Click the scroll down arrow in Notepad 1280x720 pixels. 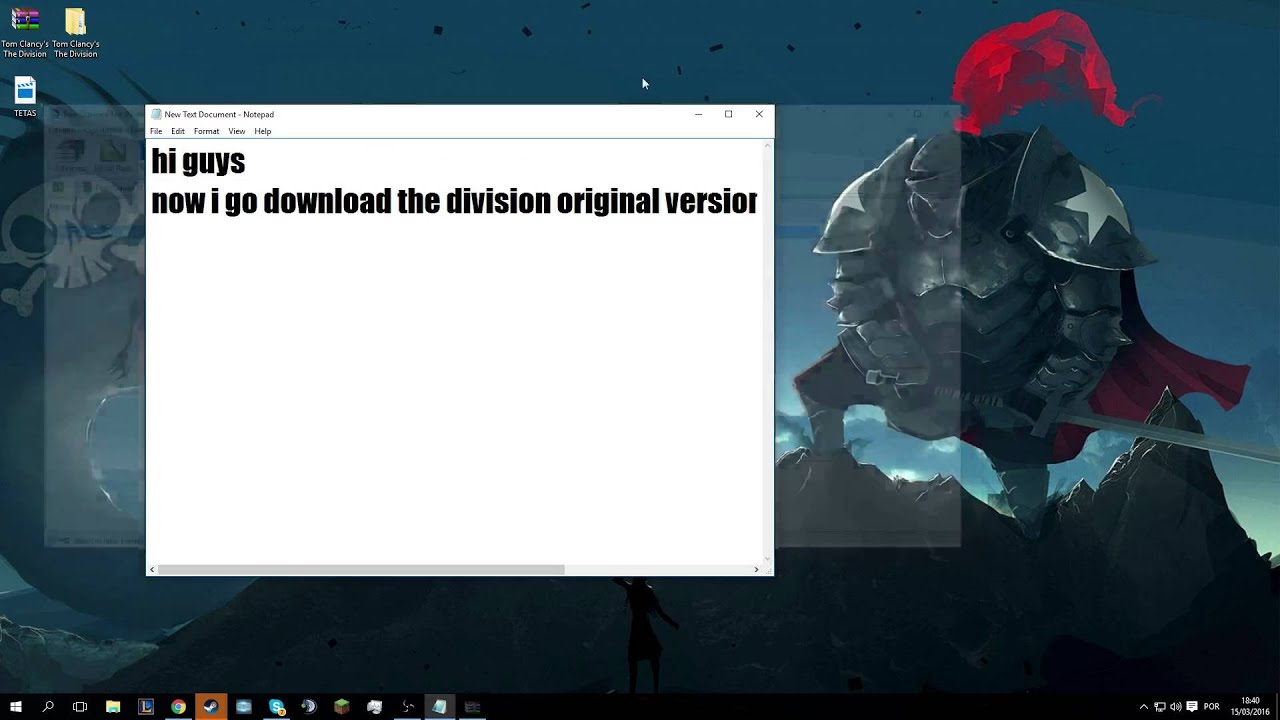[768, 559]
